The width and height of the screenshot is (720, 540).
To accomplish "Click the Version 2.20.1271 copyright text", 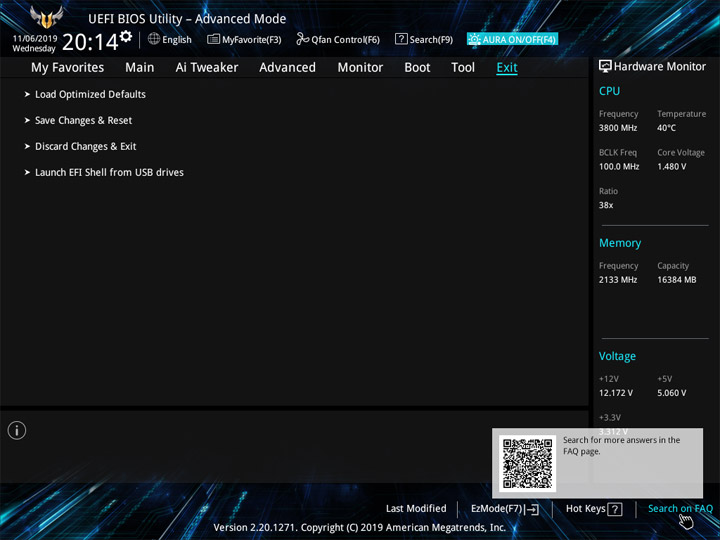I will coord(360,527).
